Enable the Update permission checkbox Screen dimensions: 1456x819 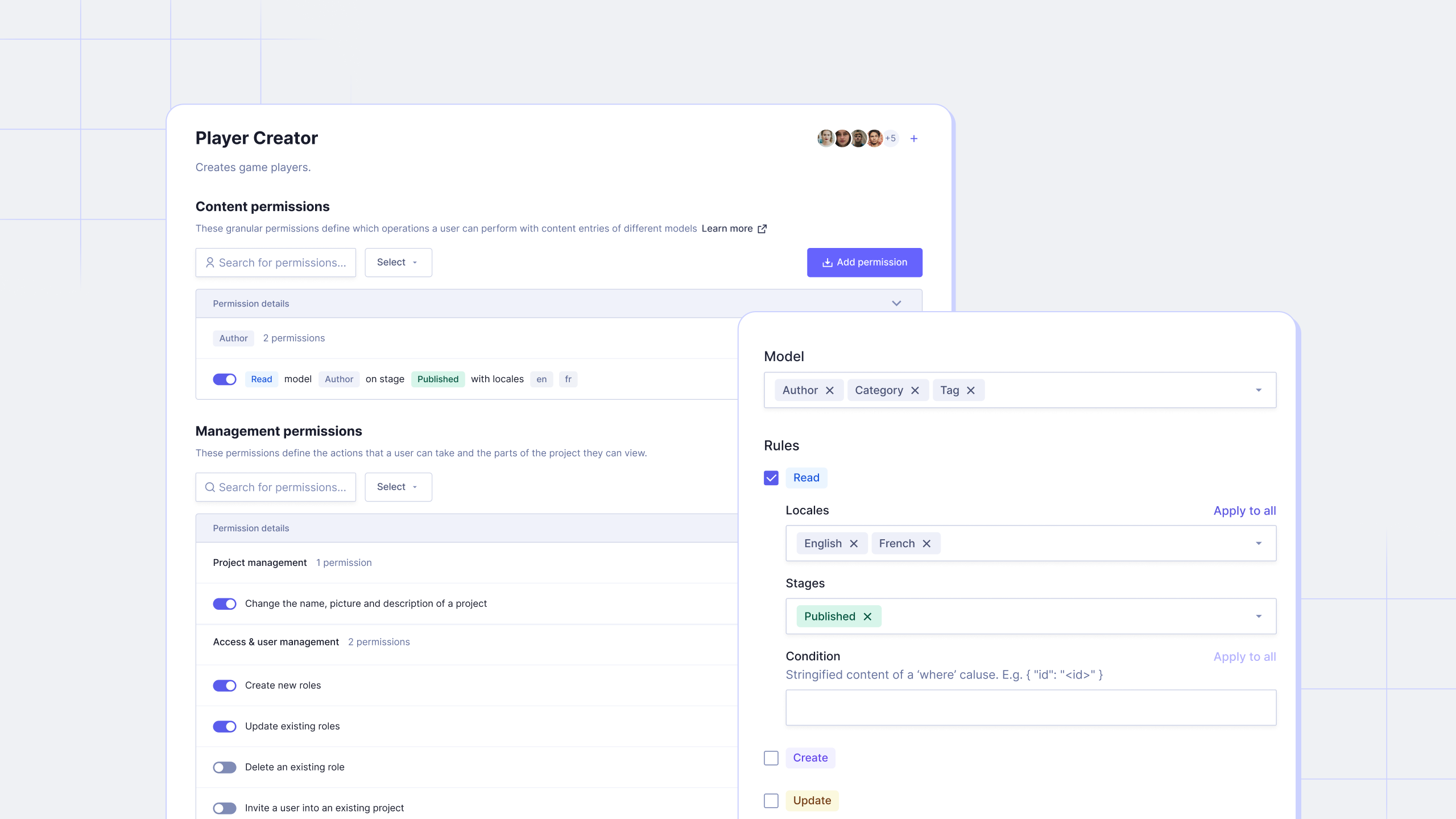(771, 800)
